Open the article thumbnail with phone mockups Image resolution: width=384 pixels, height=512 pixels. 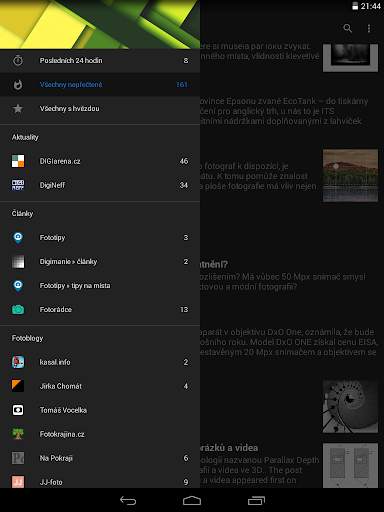(x=350, y=466)
